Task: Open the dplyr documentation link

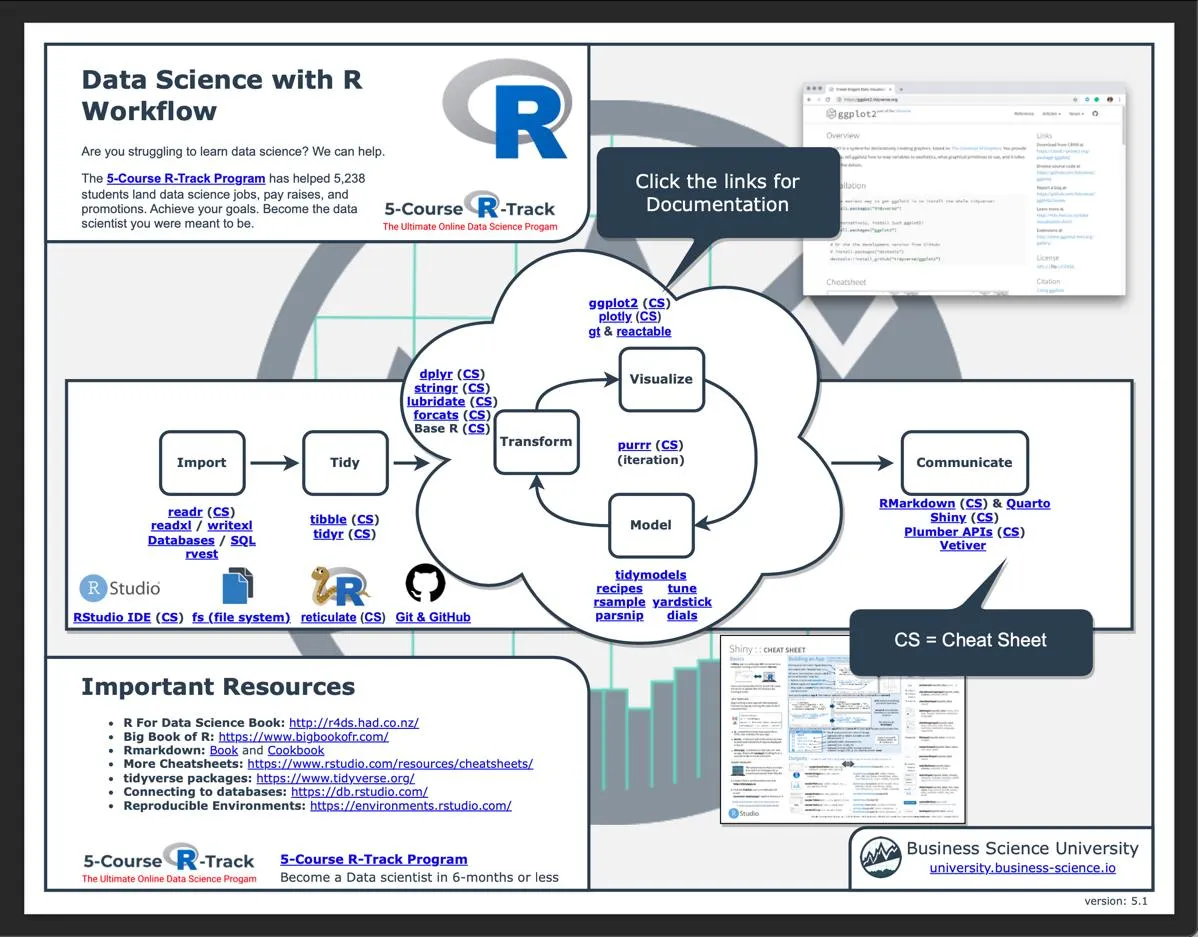Action: 435,374
